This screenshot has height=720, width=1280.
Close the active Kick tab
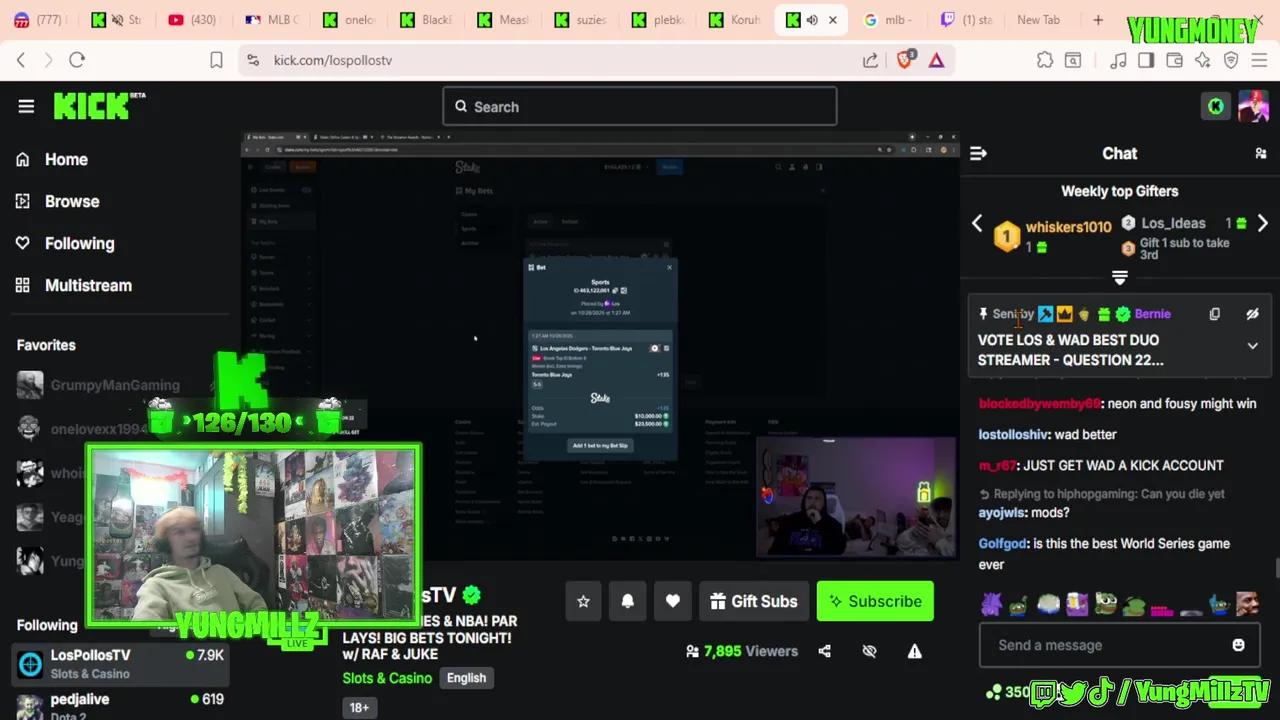point(832,20)
